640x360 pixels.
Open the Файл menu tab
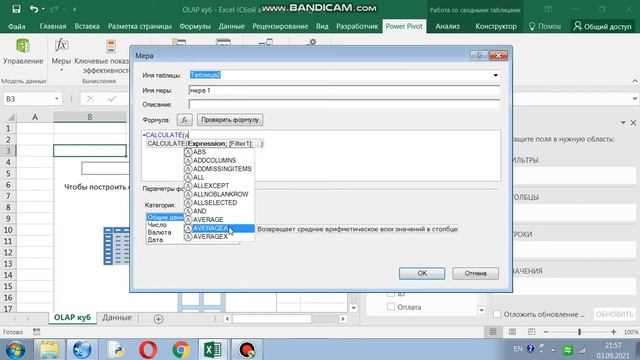(17, 26)
